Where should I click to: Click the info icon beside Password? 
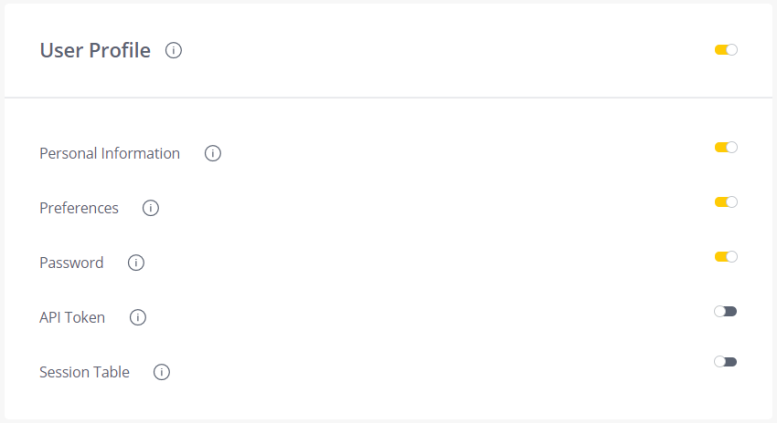tap(136, 263)
